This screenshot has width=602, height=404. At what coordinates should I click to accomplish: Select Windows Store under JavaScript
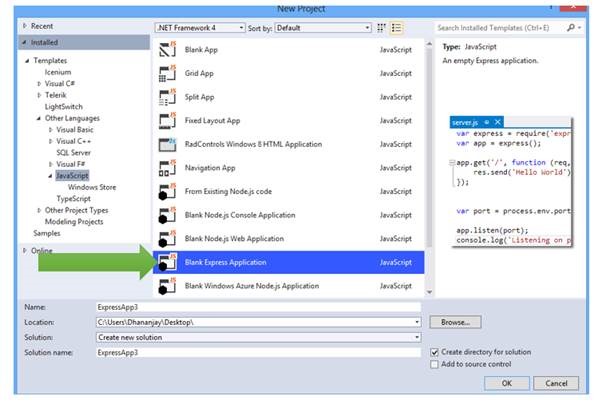(x=92, y=187)
